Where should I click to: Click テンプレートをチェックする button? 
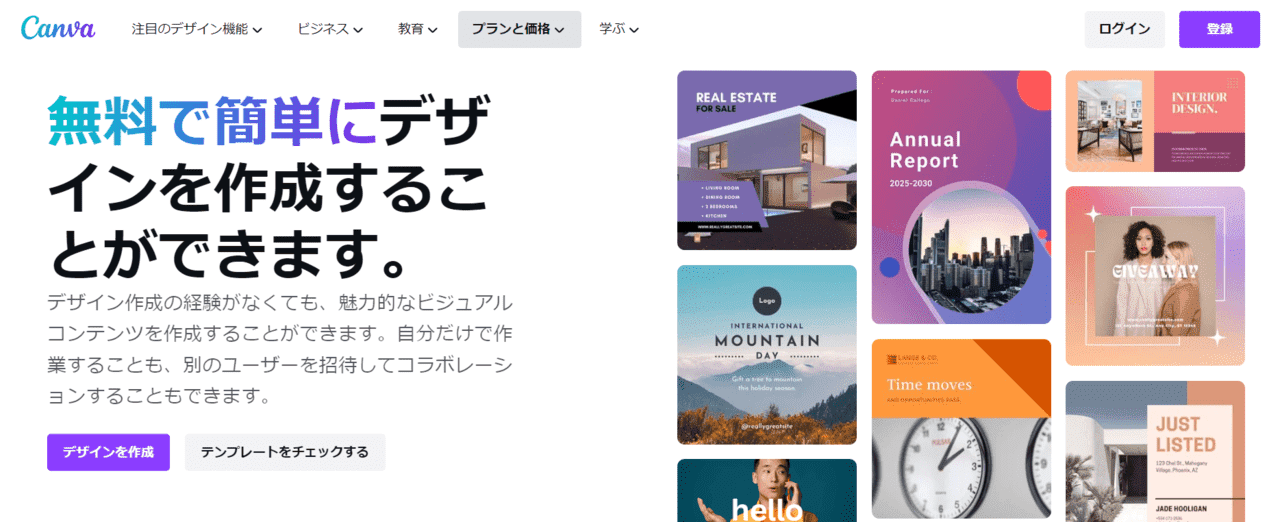click(x=285, y=452)
